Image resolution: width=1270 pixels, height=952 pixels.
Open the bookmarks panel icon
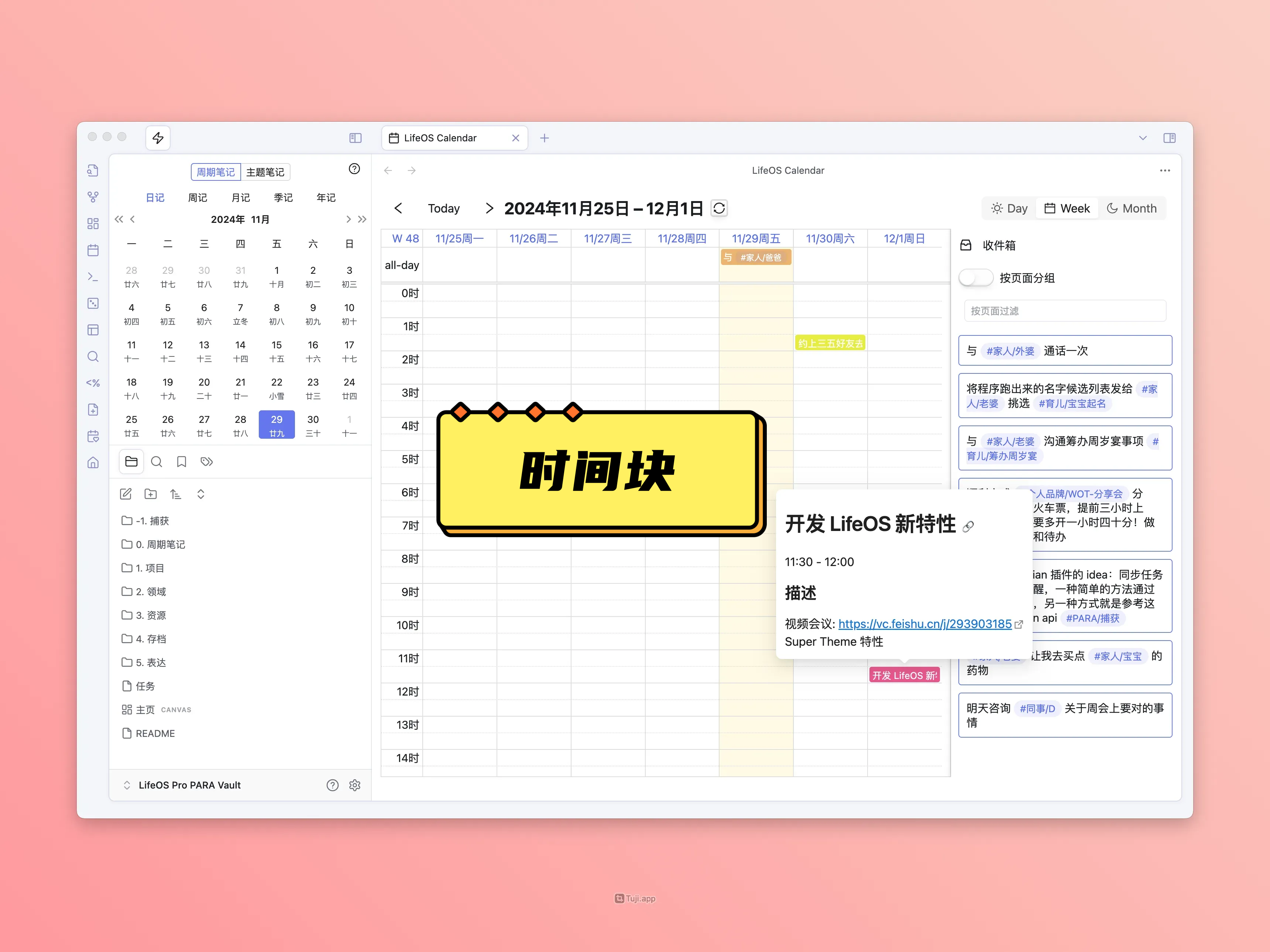coord(181,462)
